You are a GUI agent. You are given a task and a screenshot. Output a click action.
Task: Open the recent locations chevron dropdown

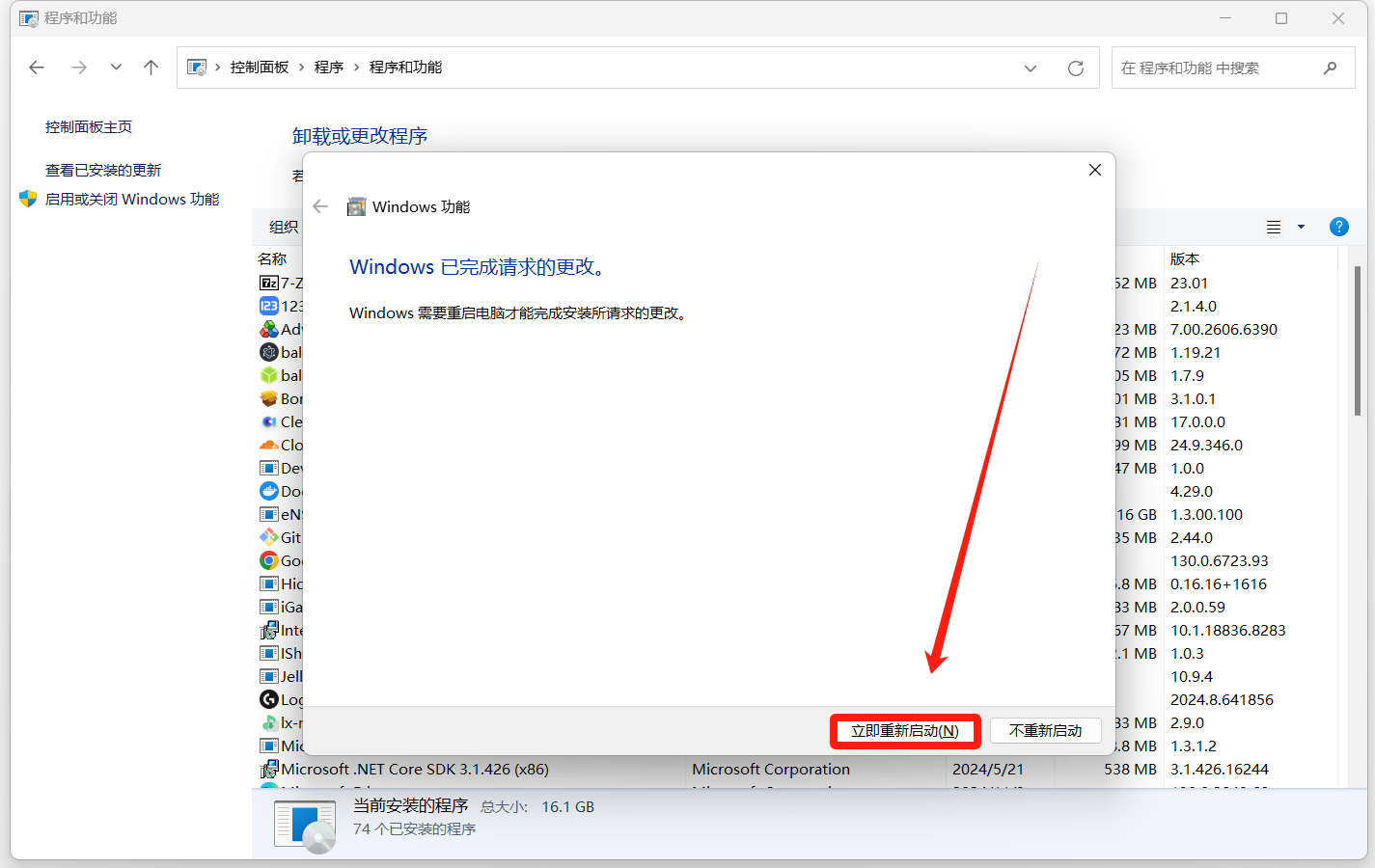[116, 68]
